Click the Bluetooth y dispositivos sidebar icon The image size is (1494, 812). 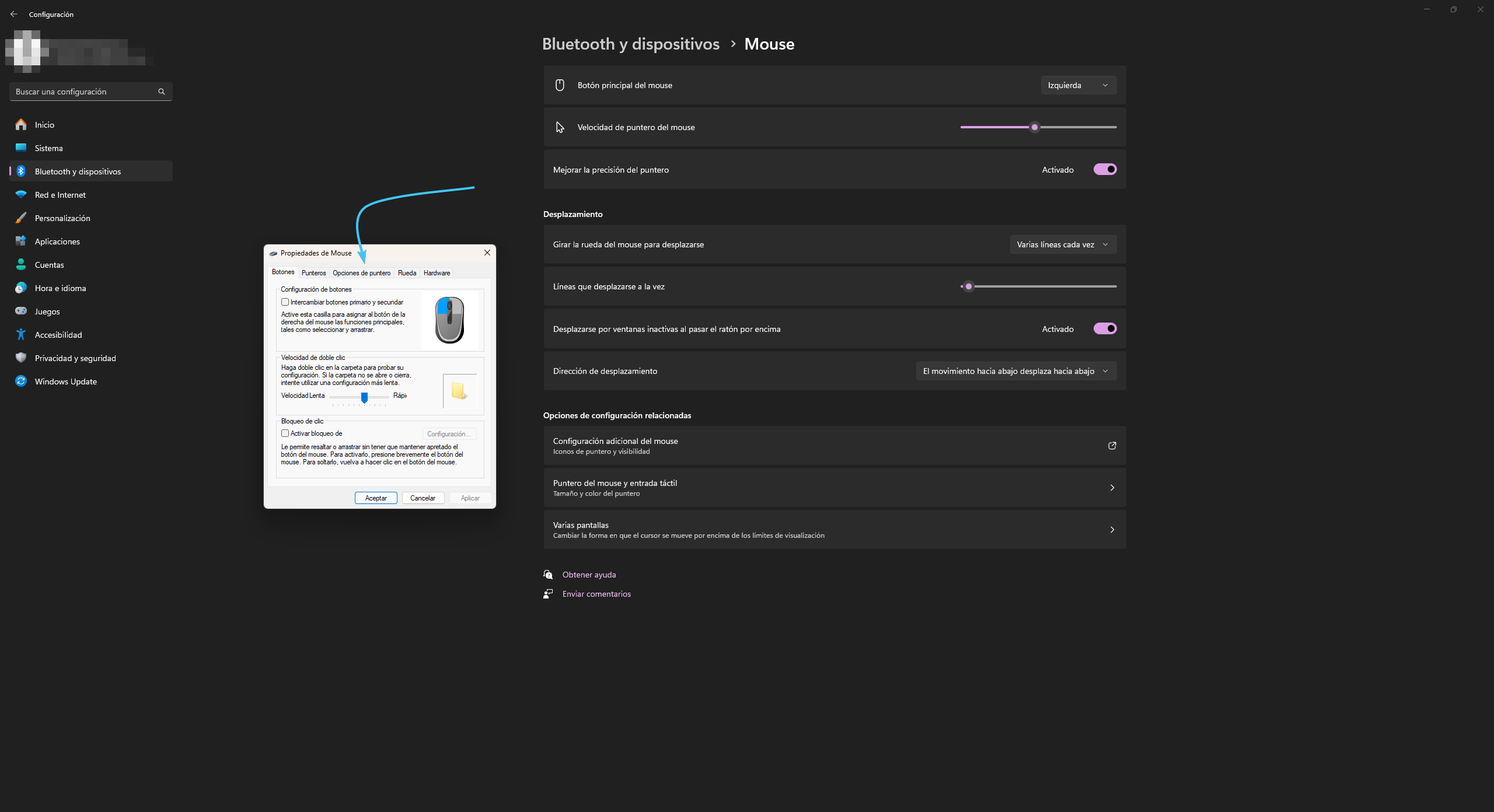point(21,171)
